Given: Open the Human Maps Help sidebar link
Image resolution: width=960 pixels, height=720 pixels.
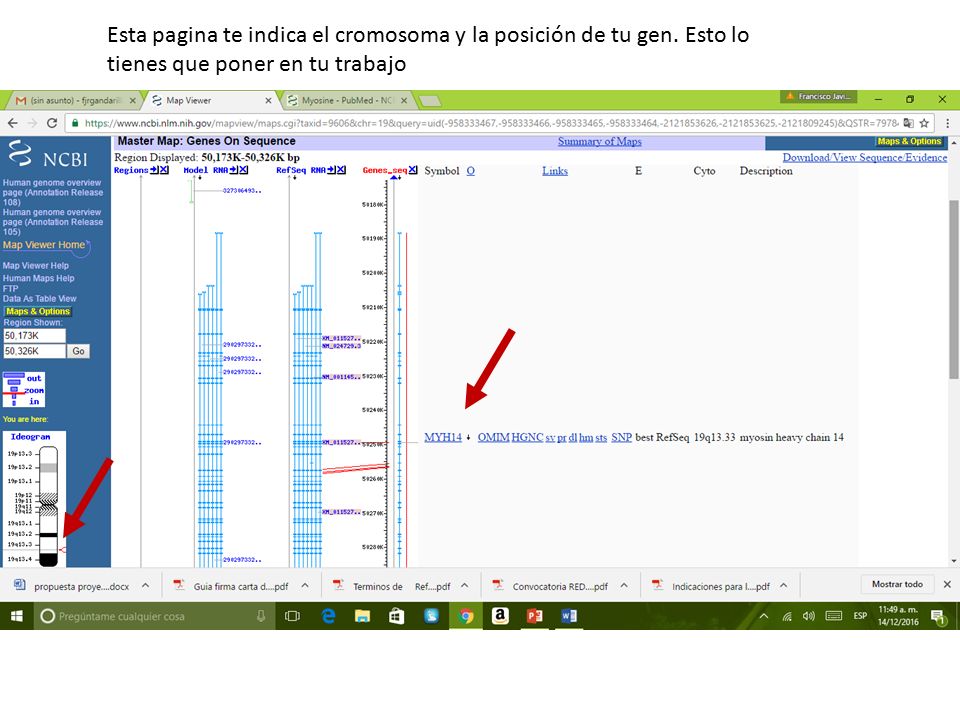Looking at the screenshot, I should pos(39,278).
